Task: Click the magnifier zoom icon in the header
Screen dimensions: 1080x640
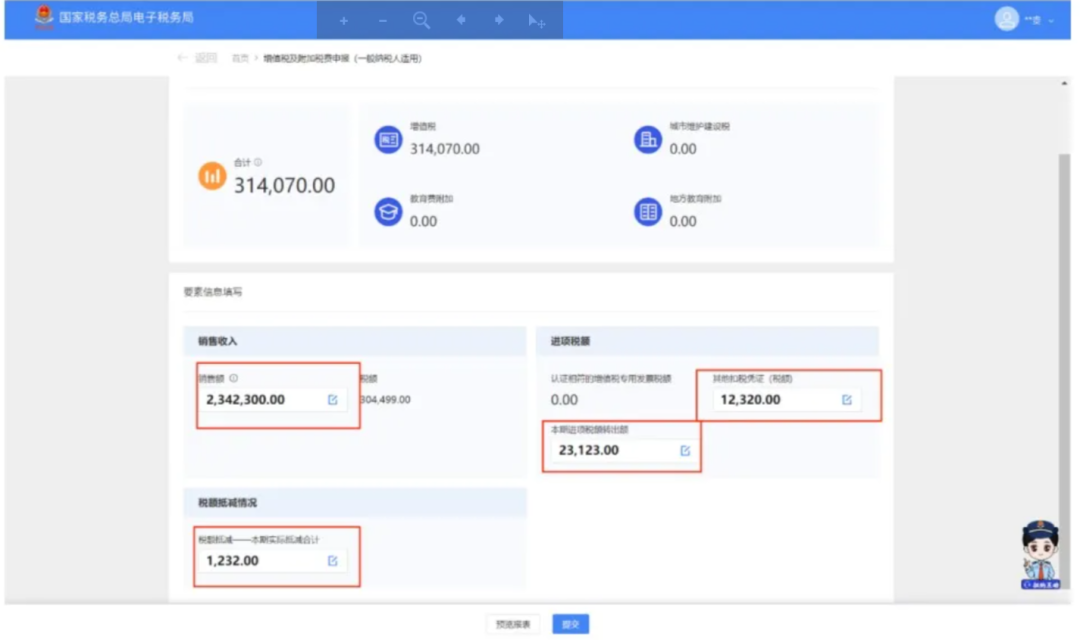Action: tap(422, 21)
